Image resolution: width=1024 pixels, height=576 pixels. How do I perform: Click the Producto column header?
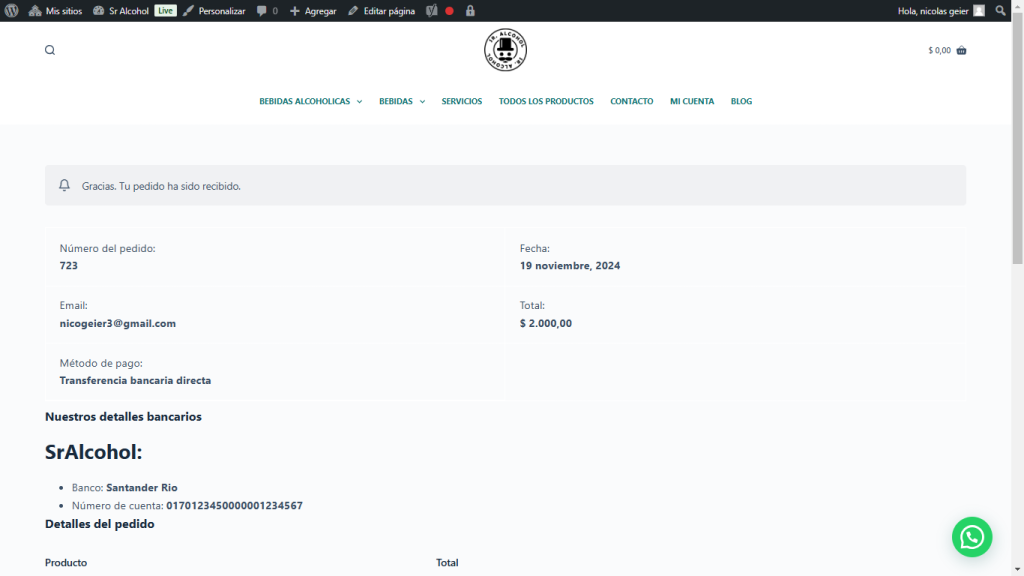(x=66, y=562)
